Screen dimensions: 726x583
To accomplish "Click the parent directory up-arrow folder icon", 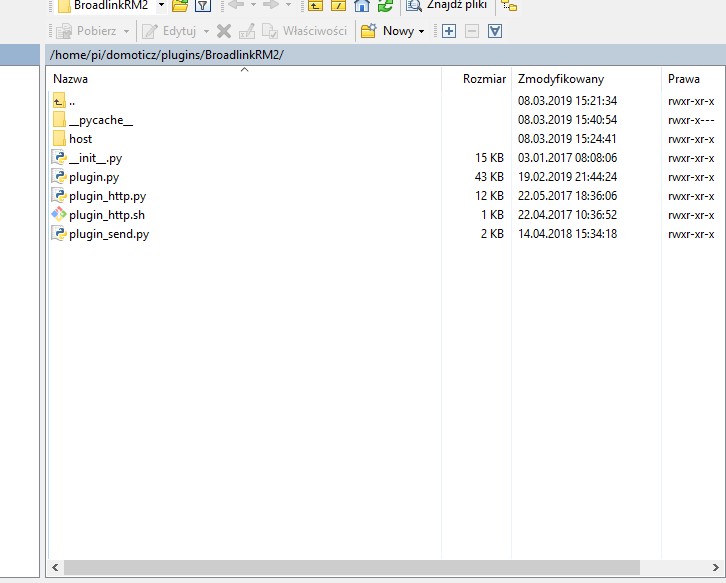I will coord(59,100).
